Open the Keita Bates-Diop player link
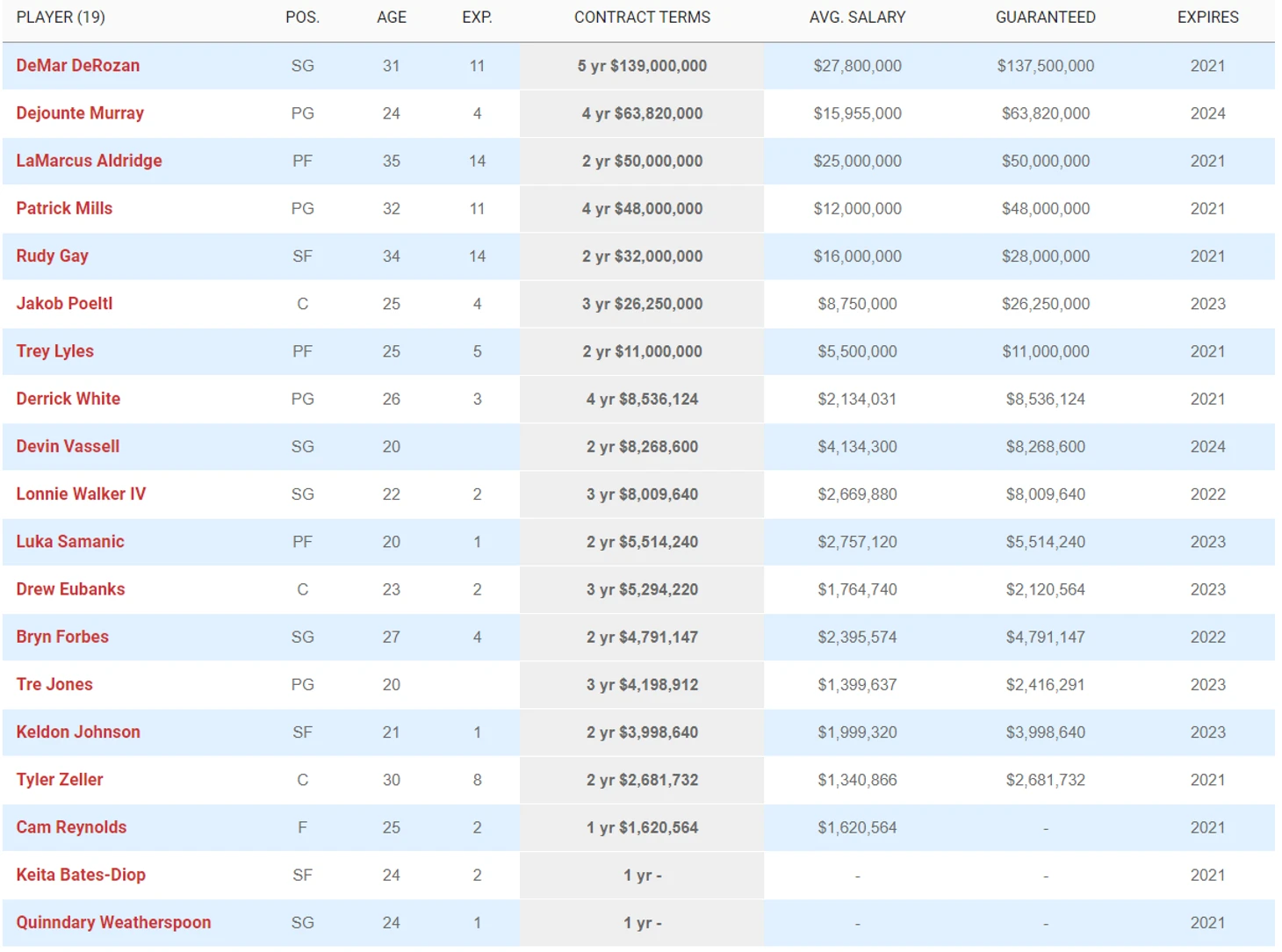Viewport: 1282px width, 952px height. pyautogui.click(x=81, y=875)
